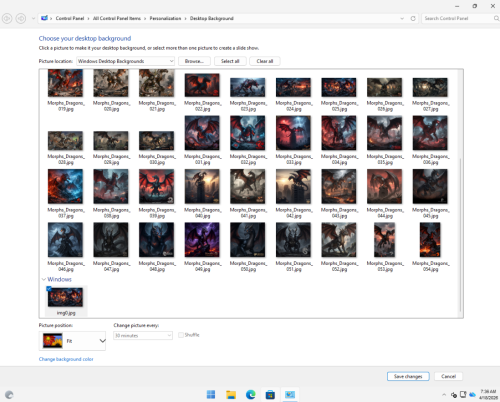
Task: Show hidden system tray icons
Action: tap(444, 395)
